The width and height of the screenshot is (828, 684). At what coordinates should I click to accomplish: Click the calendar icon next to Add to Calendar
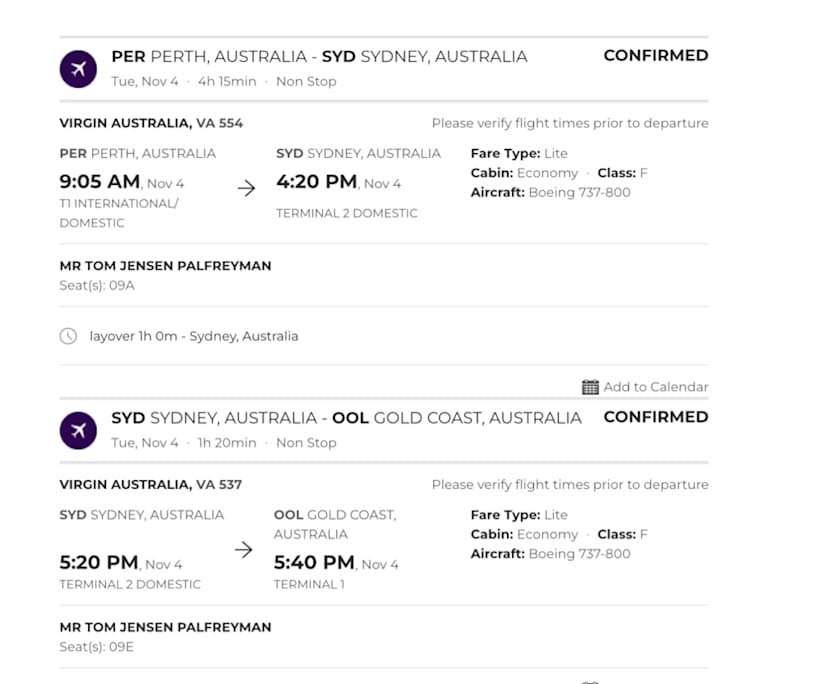590,387
